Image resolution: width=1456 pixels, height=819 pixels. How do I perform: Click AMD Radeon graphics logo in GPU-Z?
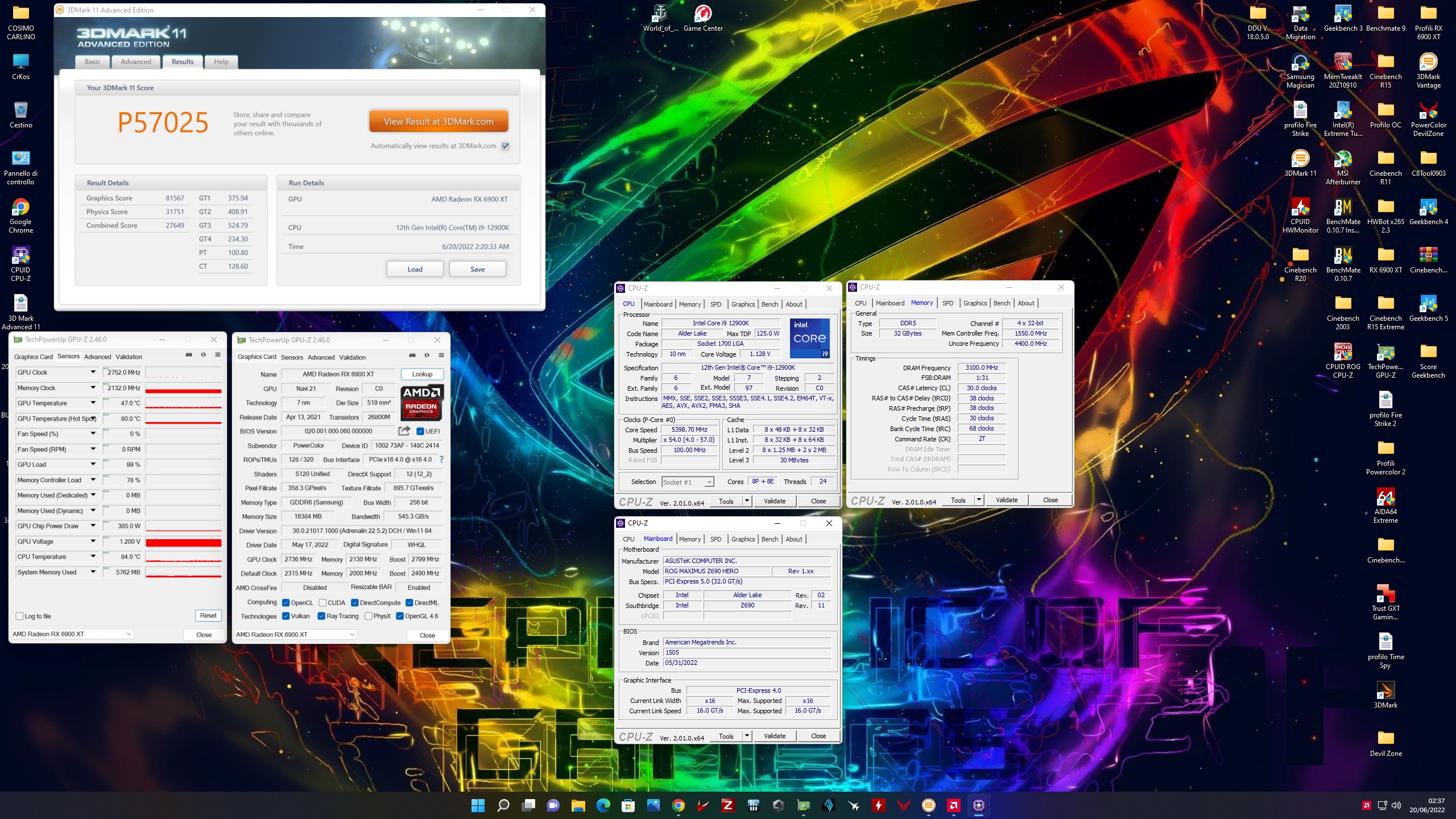point(421,402)
